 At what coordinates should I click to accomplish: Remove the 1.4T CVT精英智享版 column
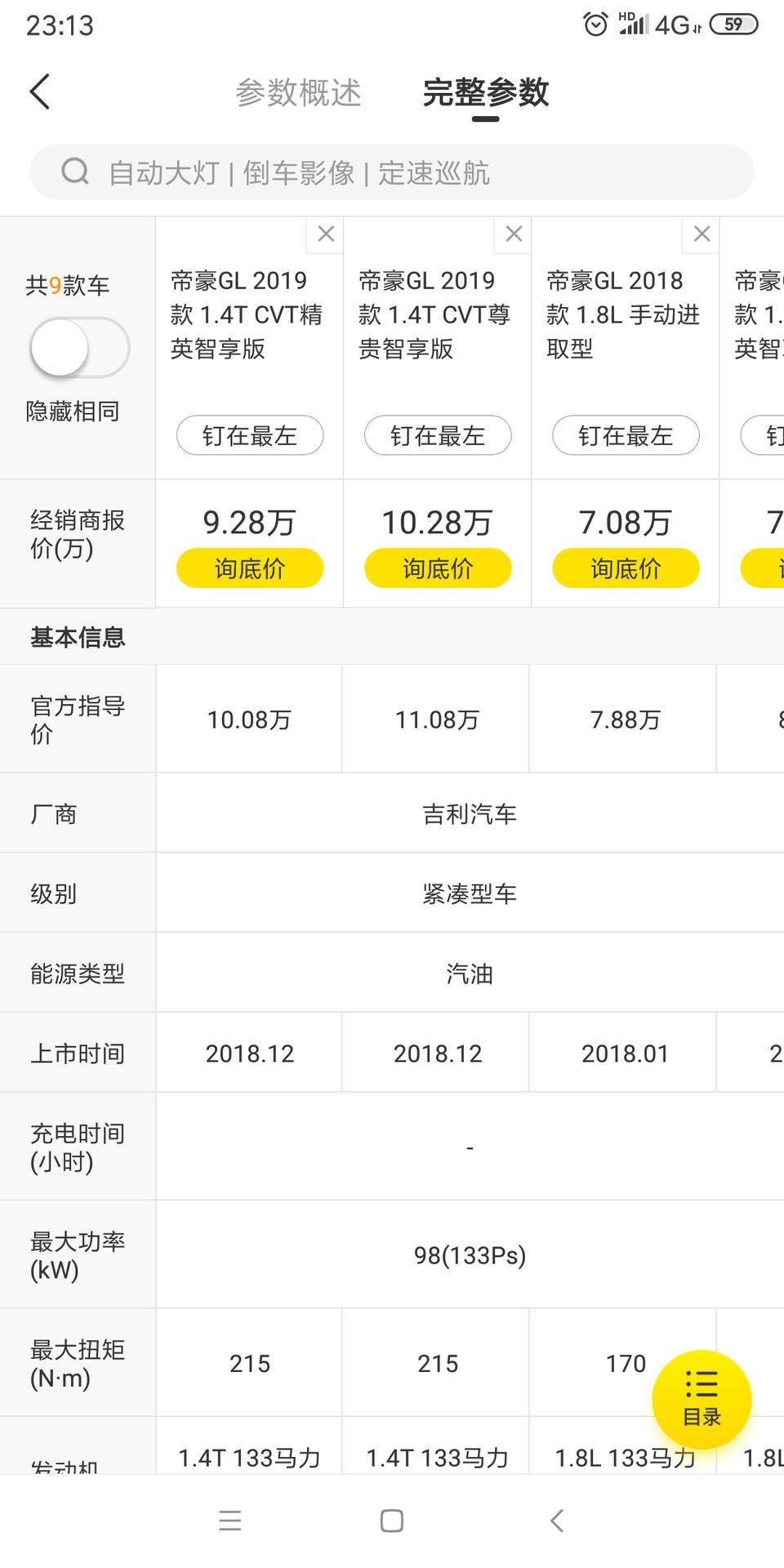click(x=325, y=234)
